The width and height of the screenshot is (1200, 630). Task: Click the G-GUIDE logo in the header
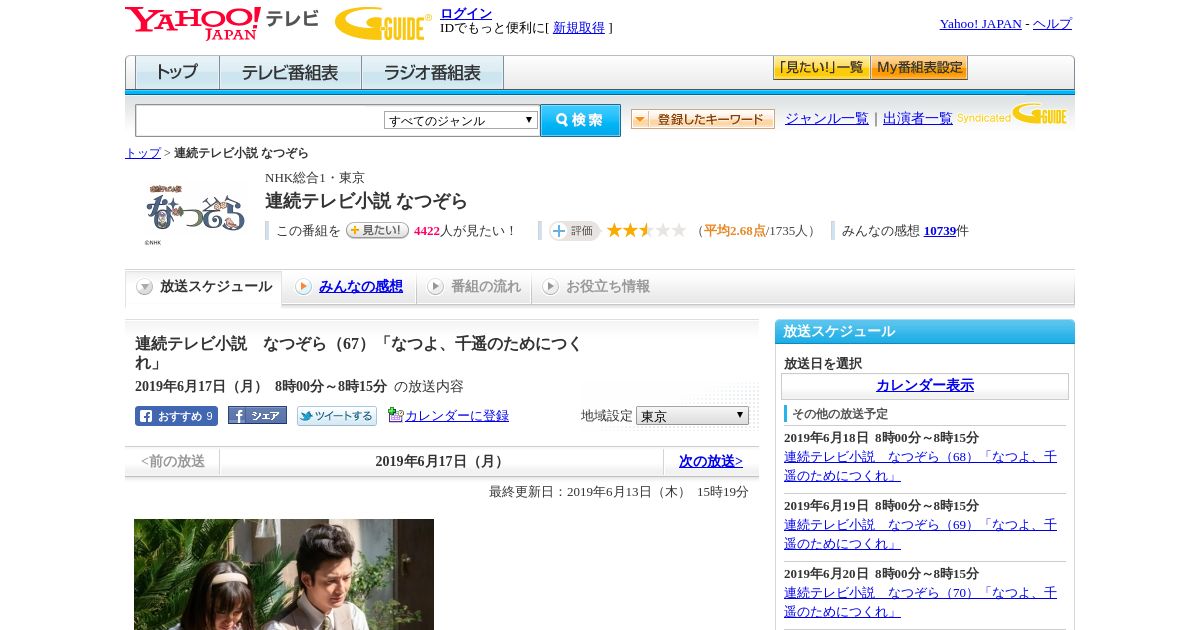383,23
